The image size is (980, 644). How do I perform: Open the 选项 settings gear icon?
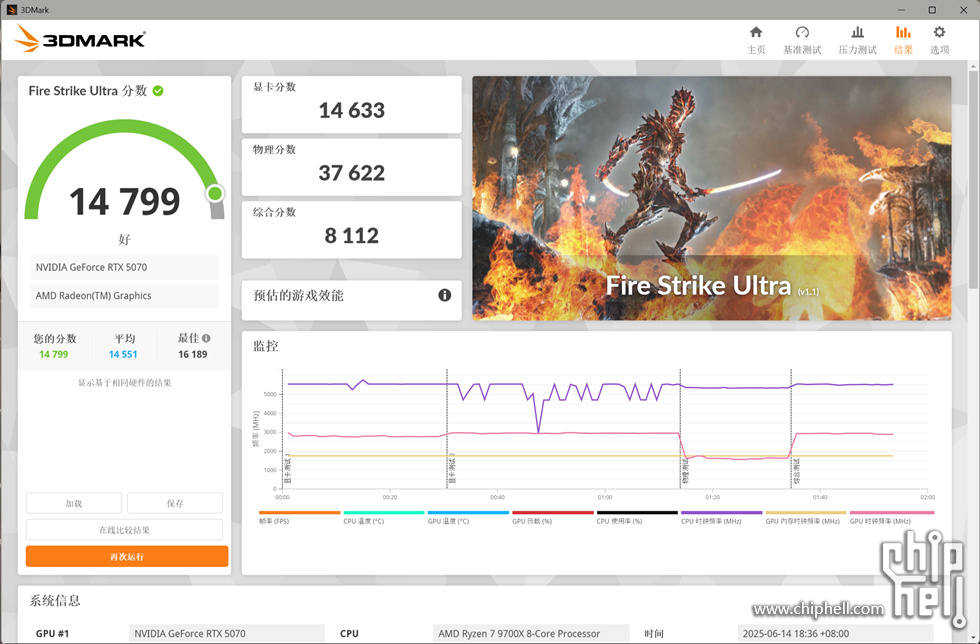[x=939, y=33]
